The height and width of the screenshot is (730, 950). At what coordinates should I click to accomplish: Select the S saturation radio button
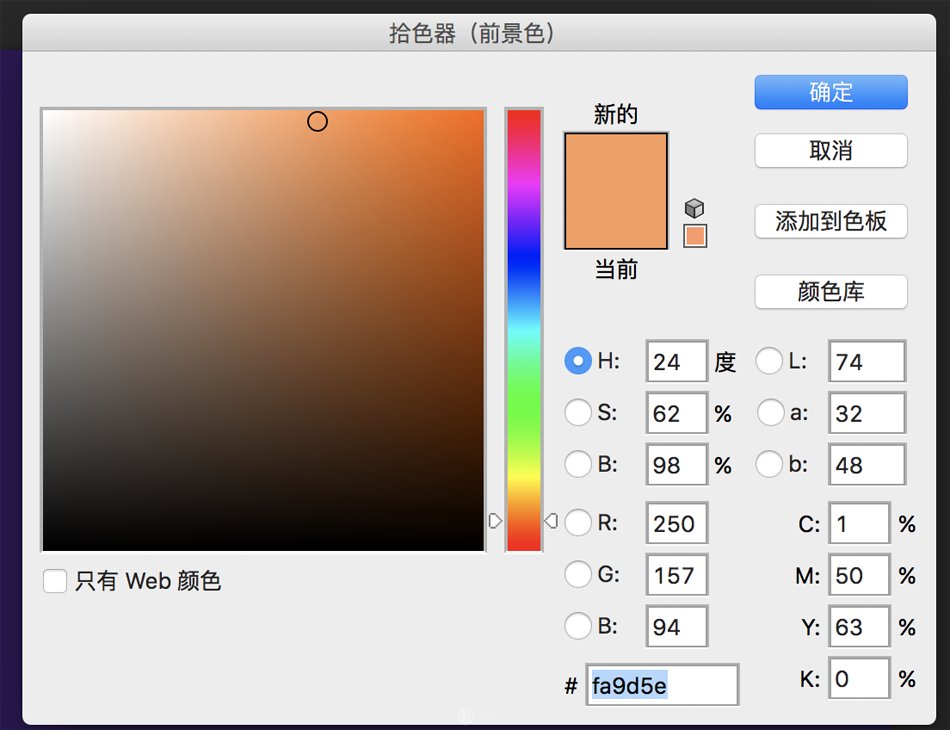point(578,413)
